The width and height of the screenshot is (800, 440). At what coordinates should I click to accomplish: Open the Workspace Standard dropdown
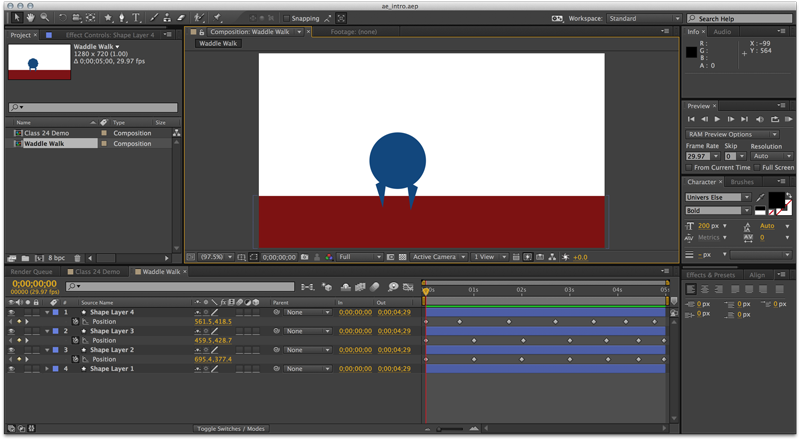(x=644, y=18)
